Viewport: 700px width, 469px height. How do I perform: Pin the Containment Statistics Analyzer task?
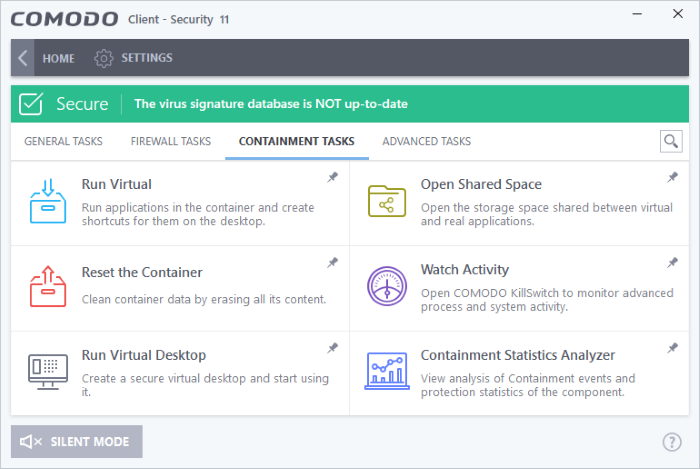click(672, 348)
